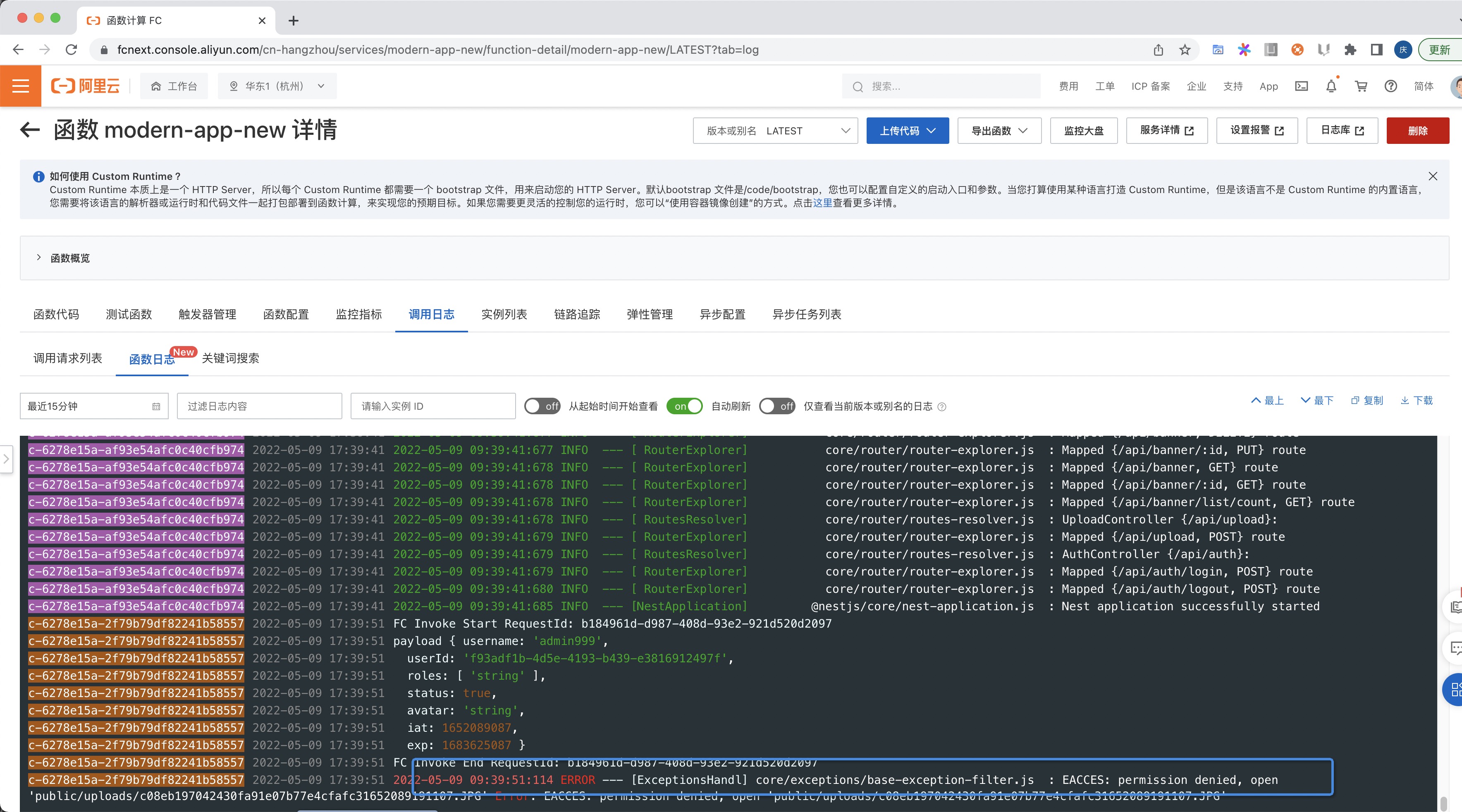The image size is (1462, 812).
Task: Go back using the function detail arrow
Action: point(29,130)
